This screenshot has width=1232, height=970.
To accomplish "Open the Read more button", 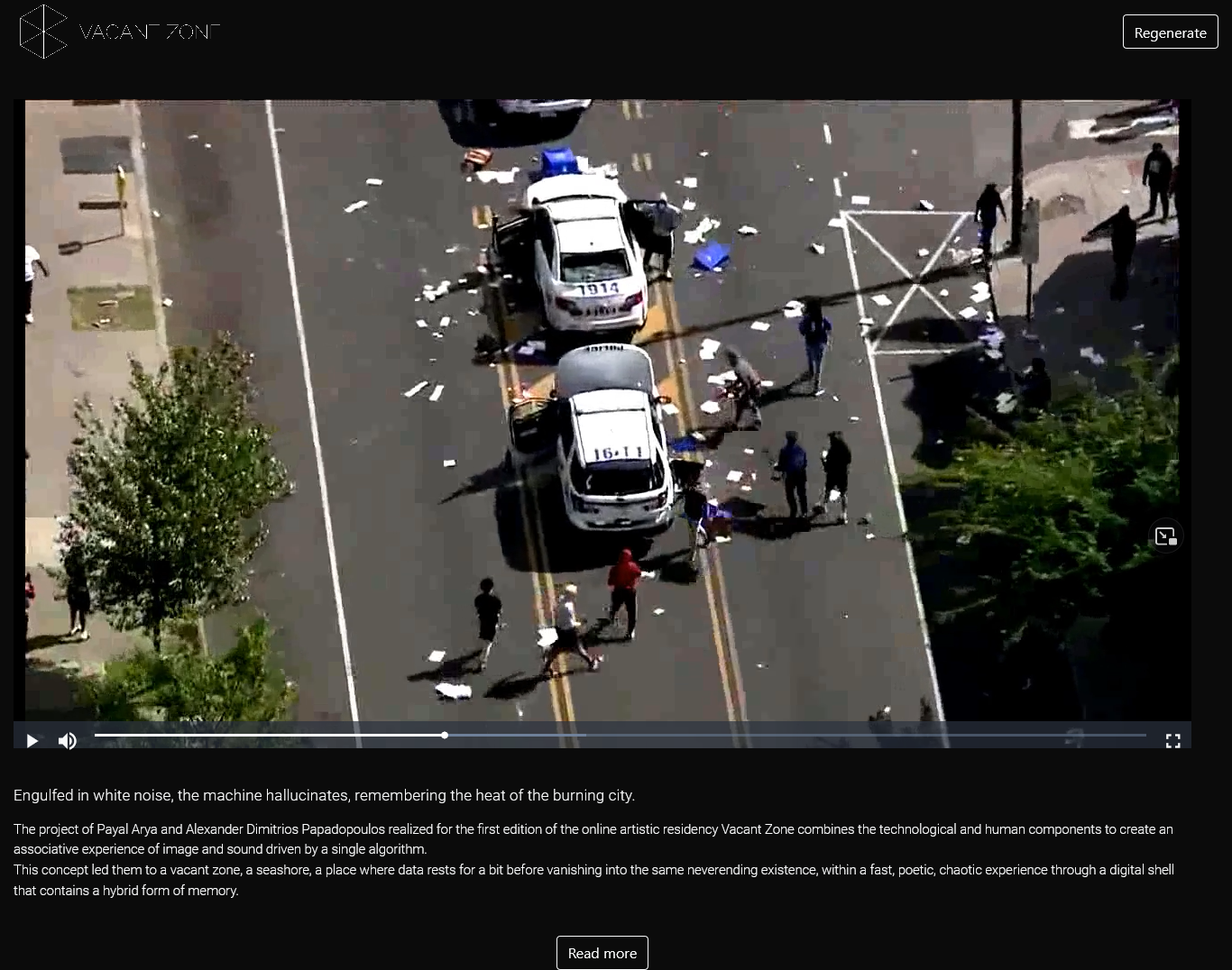I will tap(602, 953).
